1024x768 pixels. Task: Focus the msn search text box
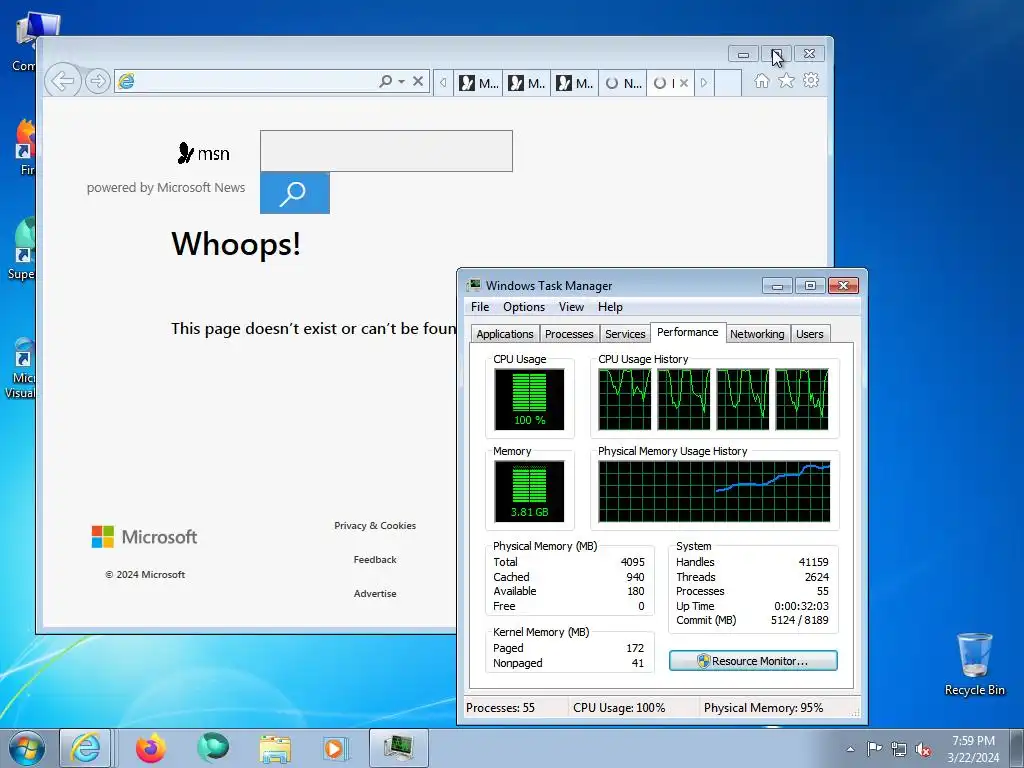pos(386,151)
